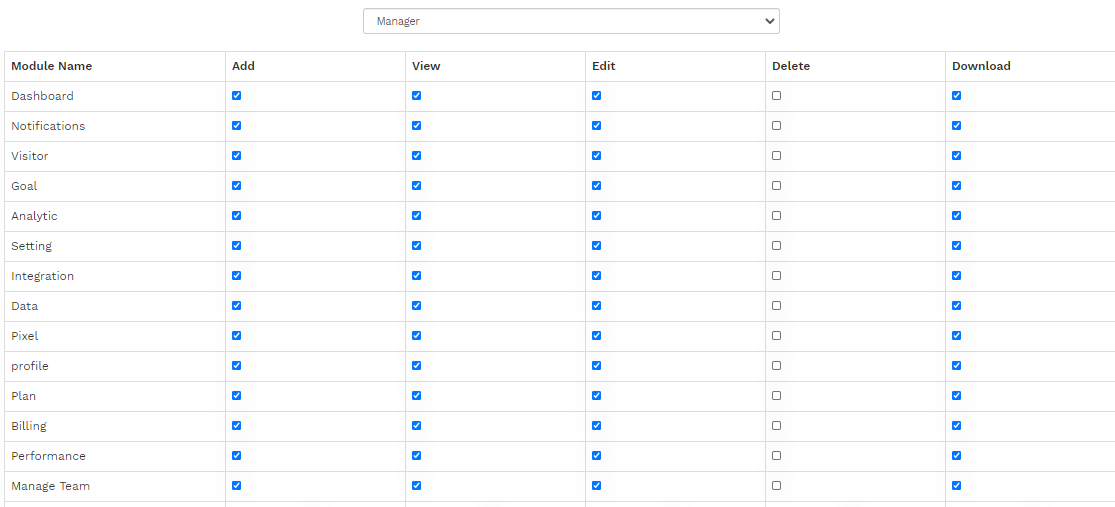Enable Delete permission for profile module
This screenshot has width=1115, height=507.
[777, 365]
